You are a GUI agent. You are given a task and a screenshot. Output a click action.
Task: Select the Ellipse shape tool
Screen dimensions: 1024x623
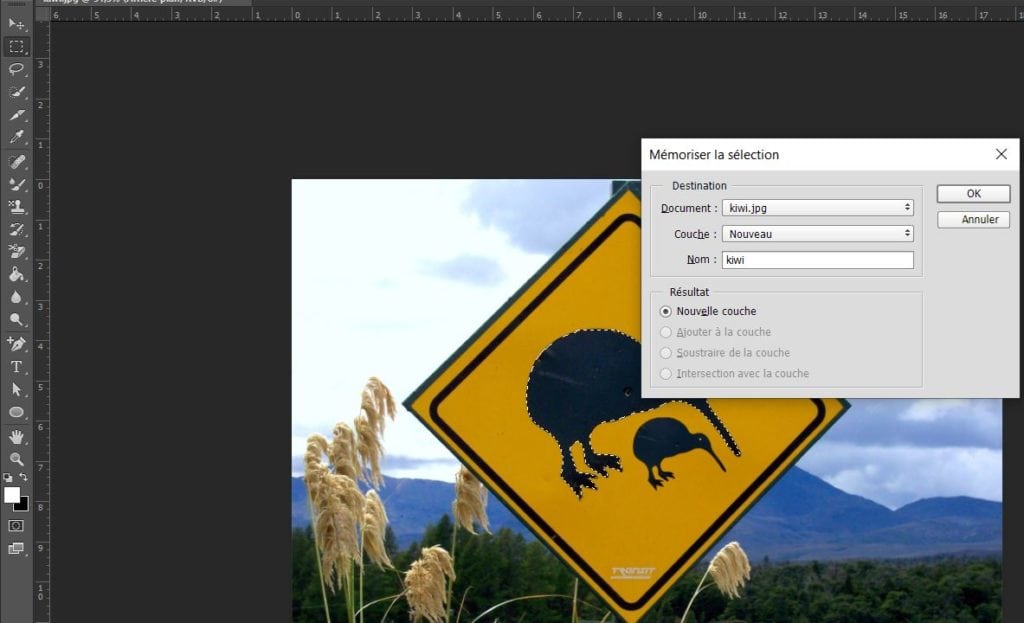[16, 412]
